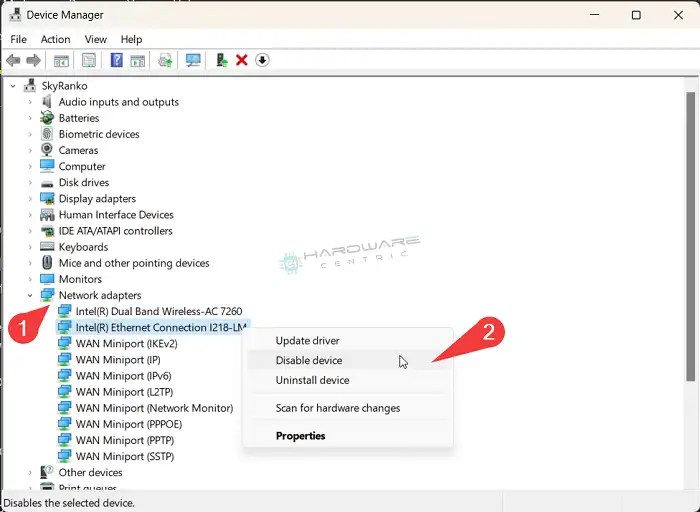Image resolution: width=700 pixels, height=512 pixels.
Task: Click the Mice and other pointing devices icon
Action: pyautogui.click(x=47, y=262)
